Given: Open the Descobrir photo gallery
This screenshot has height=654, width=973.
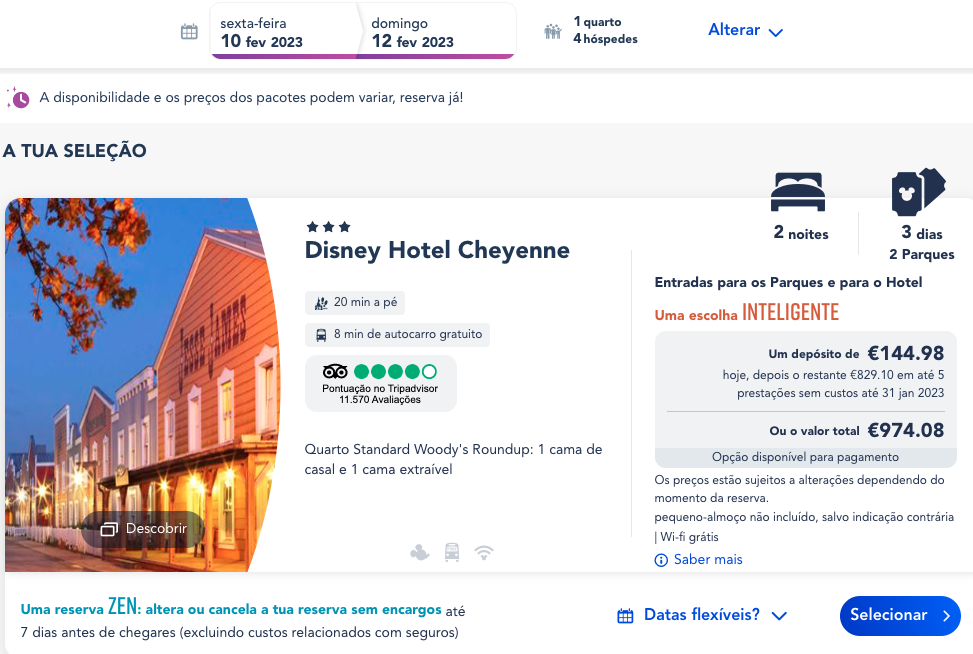Looking at the screenshot, I should [143, 529].
